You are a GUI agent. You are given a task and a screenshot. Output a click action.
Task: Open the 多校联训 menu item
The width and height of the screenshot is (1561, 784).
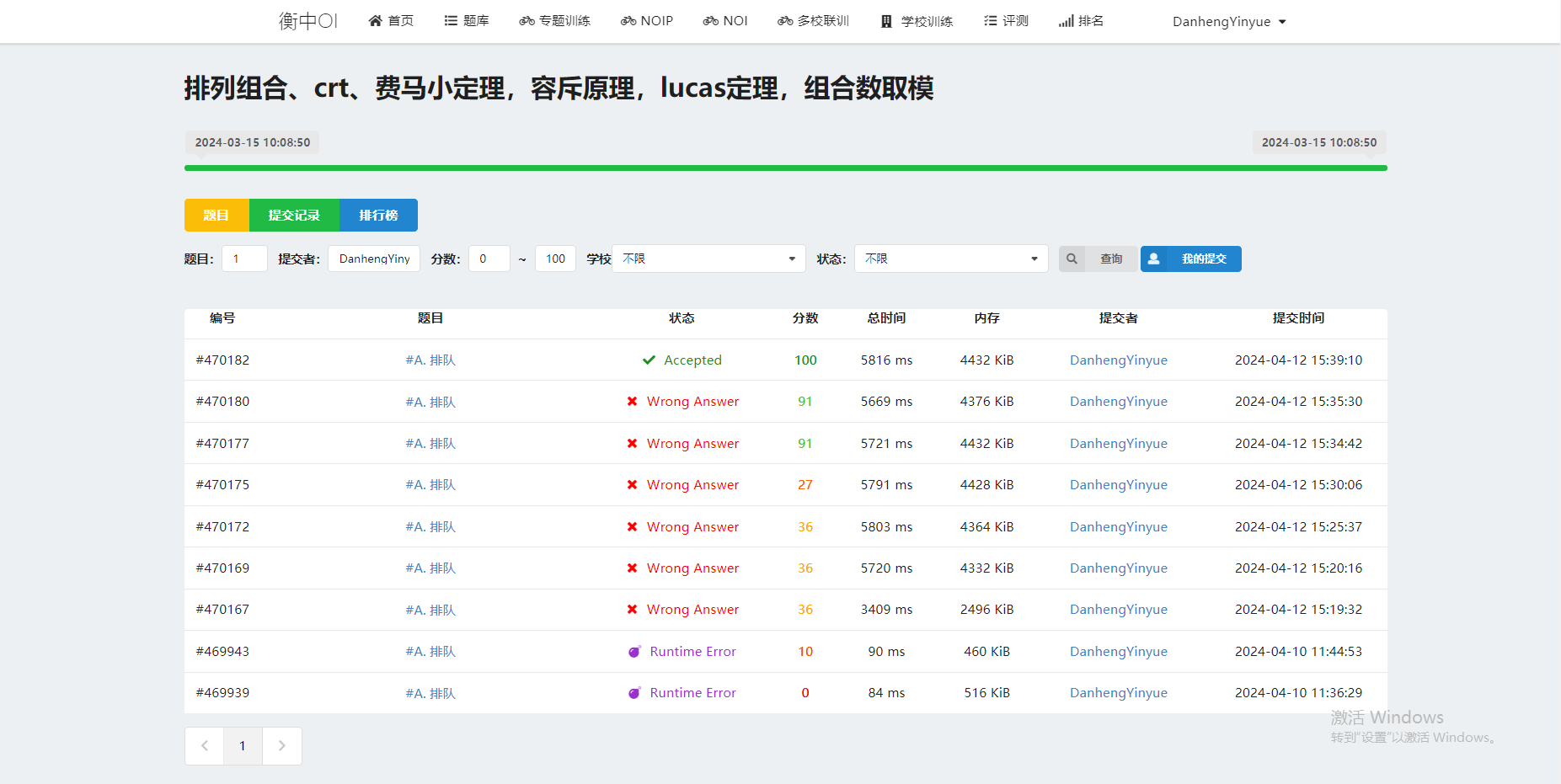[x=813, y=21]
